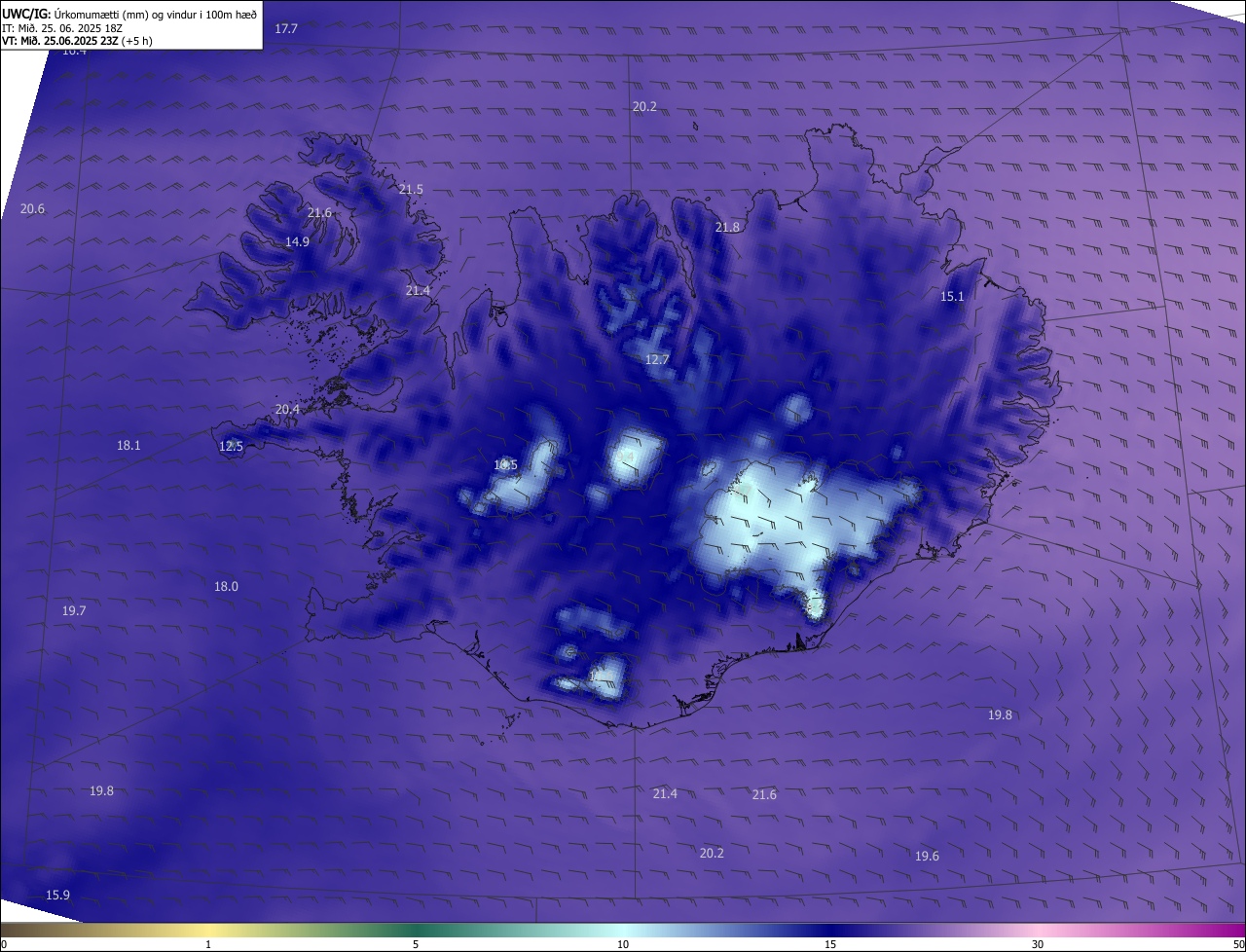The width and height of the screenshot is (1246, 952).
Task: Click the 19.7 value on the map
Action: (74, 611)
